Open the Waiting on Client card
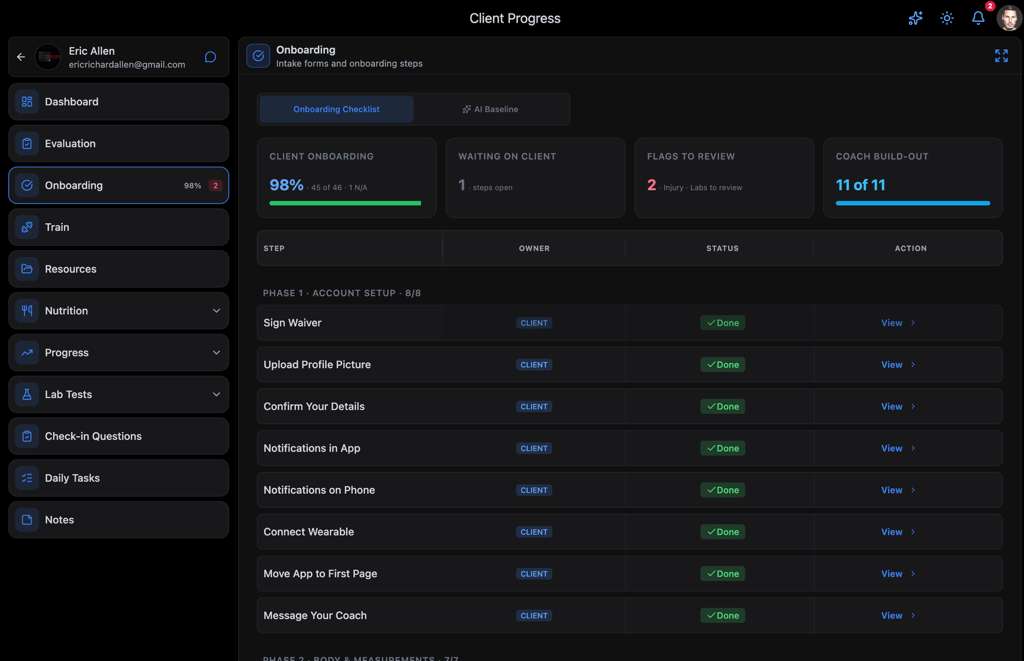The width and height of the screenshot is (1024, 661). [x=535, y=178]
